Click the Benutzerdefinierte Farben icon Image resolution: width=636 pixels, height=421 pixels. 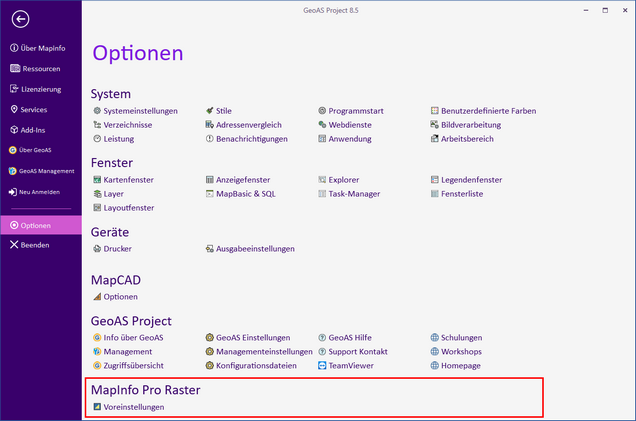[x=435, y=111]
